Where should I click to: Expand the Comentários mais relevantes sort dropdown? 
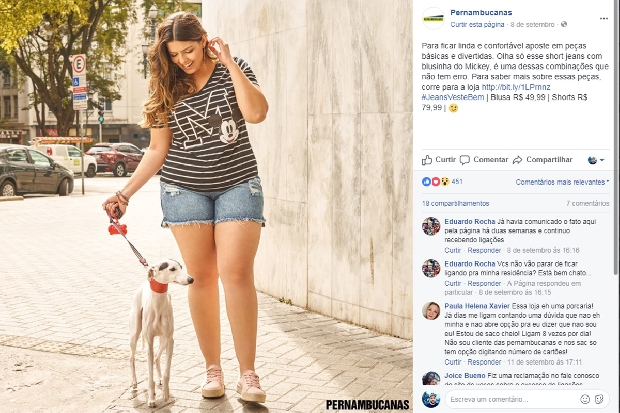pyautogui.click(x=562, y=182)
